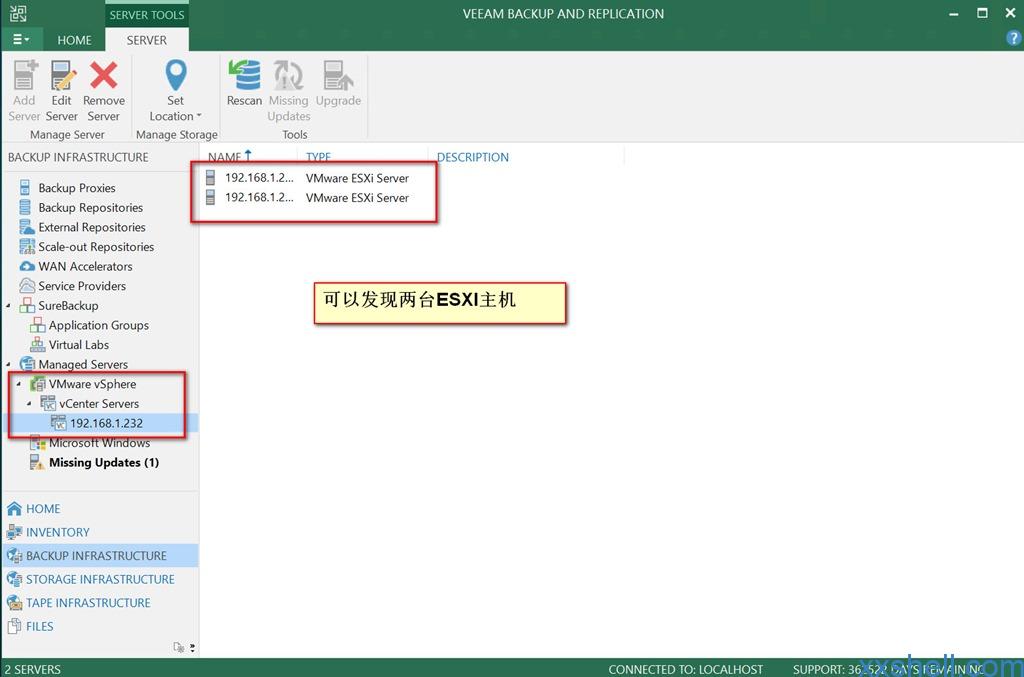Click the Microsoft Windows server icon

tap(37, 443)
